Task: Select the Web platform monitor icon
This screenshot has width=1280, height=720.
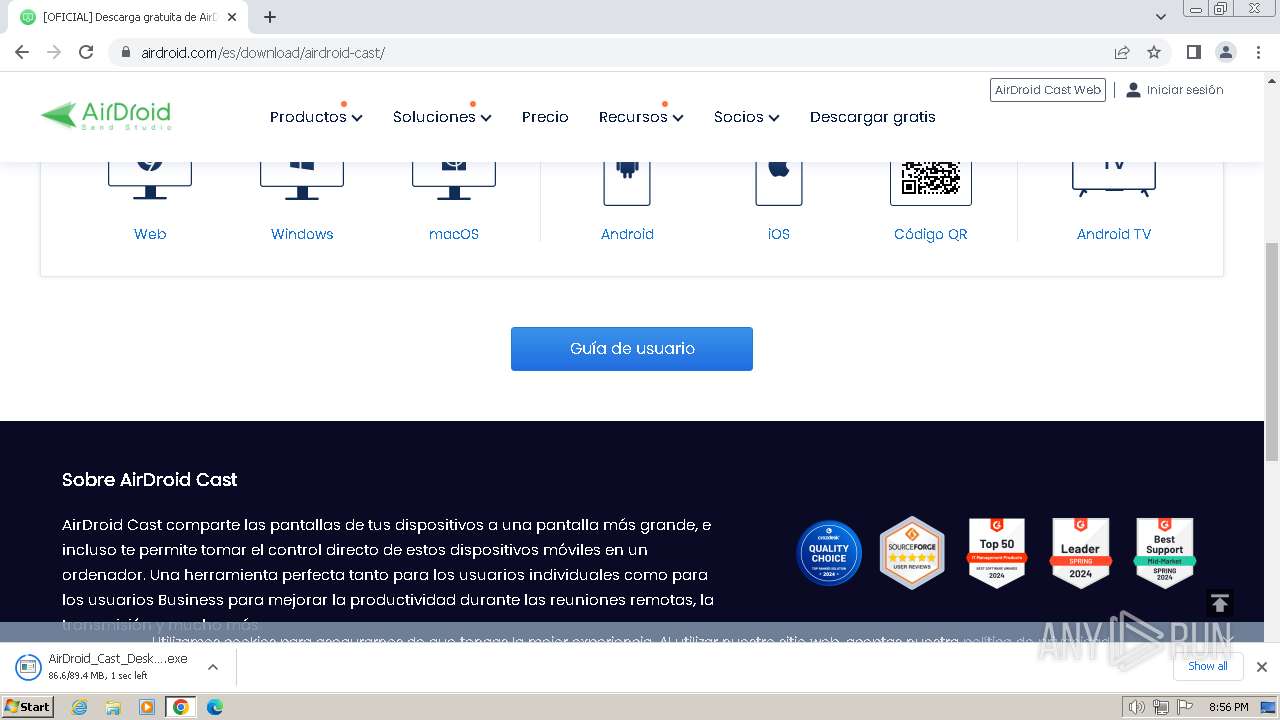Action: tap(150, 181)
